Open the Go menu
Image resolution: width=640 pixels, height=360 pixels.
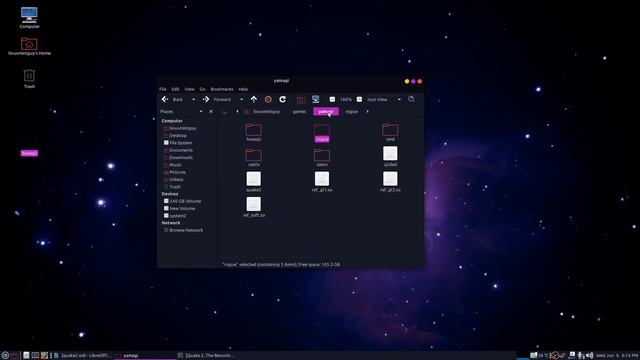pos(202,89)
